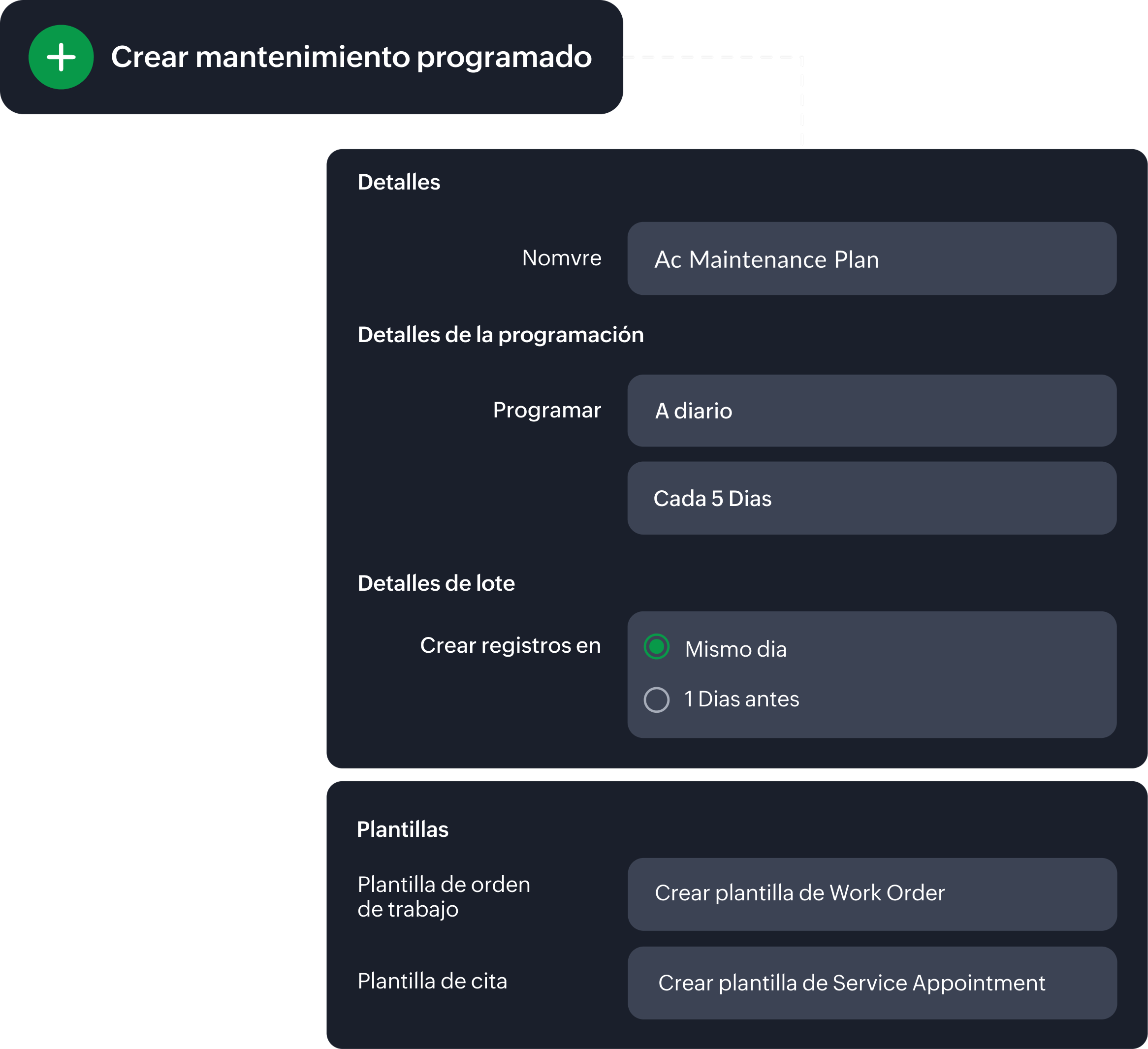1148x1049 pixels.
Task: Click the 'Plantillas' section heading
Action: (x=403, y=829)
